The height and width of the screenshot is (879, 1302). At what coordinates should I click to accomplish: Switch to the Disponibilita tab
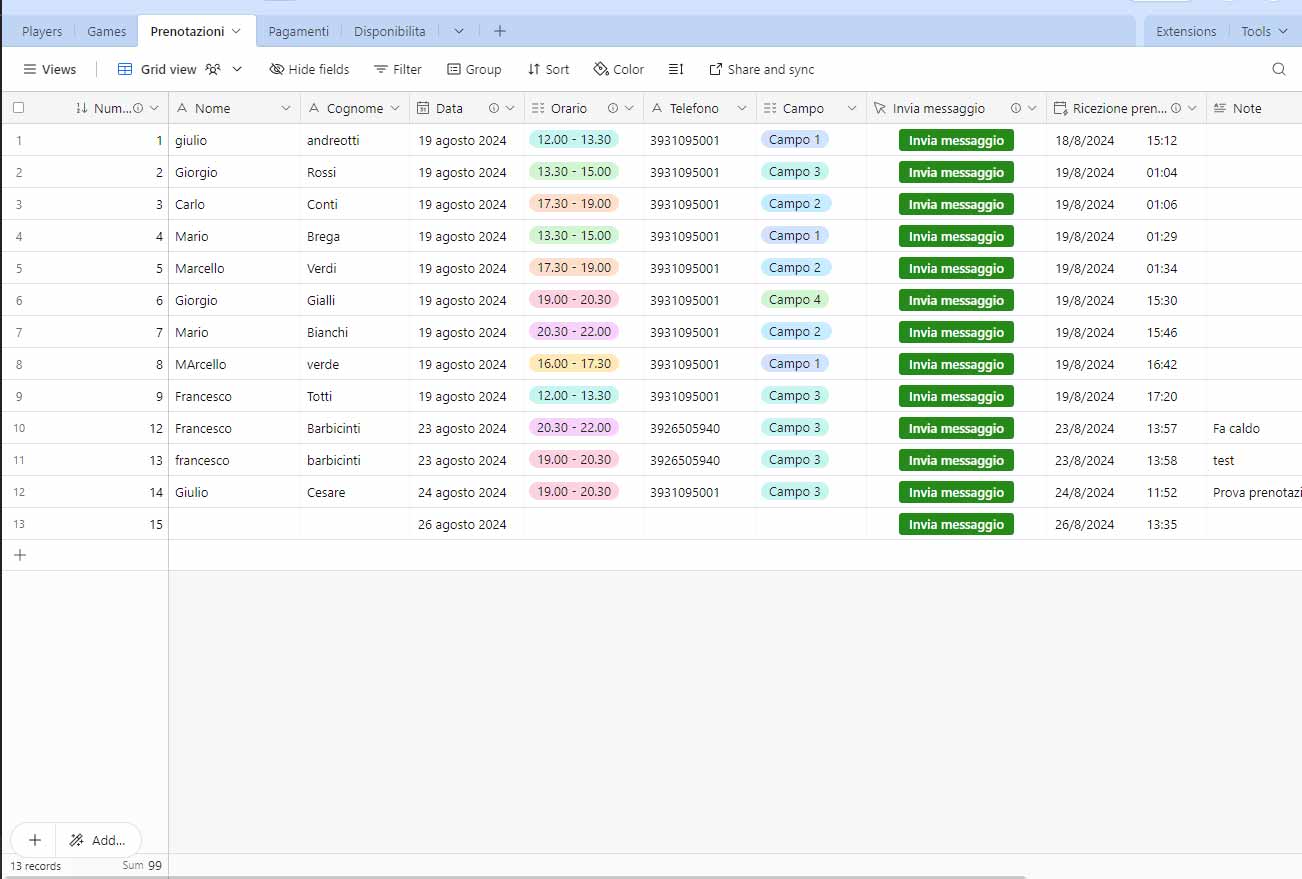tap(390, 31)
